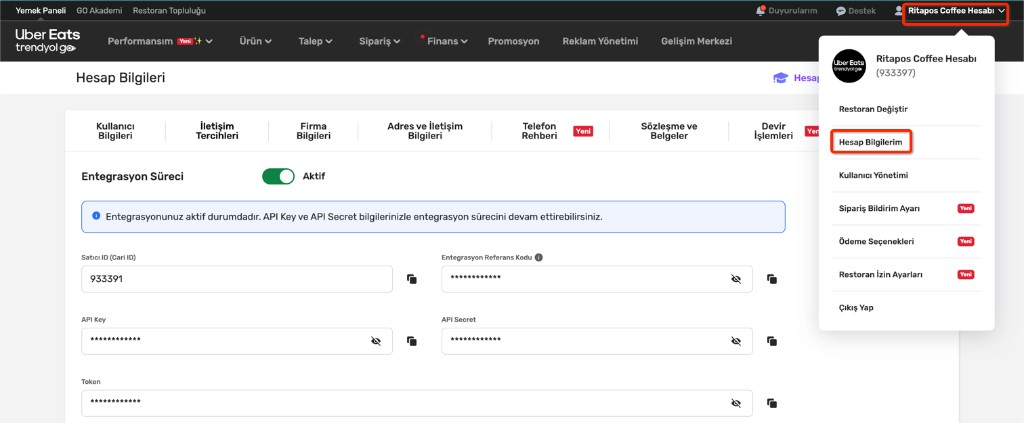
Task: Click the (933397) account number text
Action: tap(896, 73)
